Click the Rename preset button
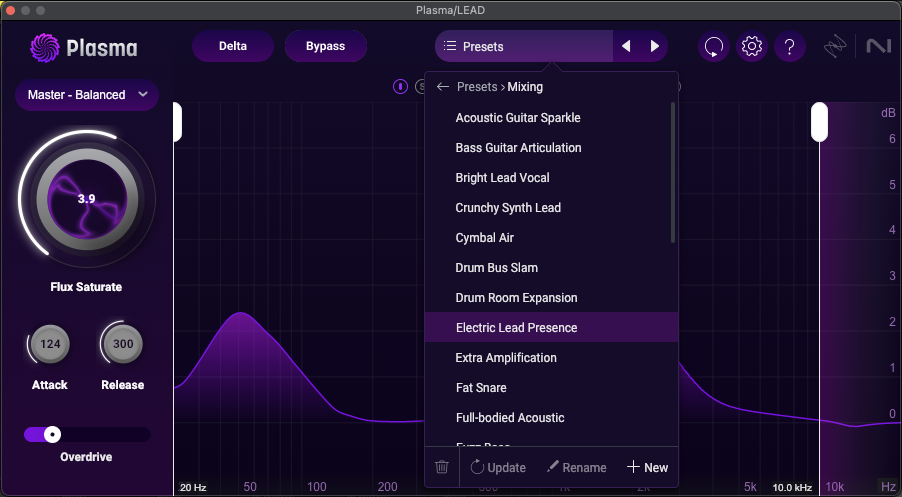This screenshot has width=902, height=497. pyautogui.click(x=576, y=467)
